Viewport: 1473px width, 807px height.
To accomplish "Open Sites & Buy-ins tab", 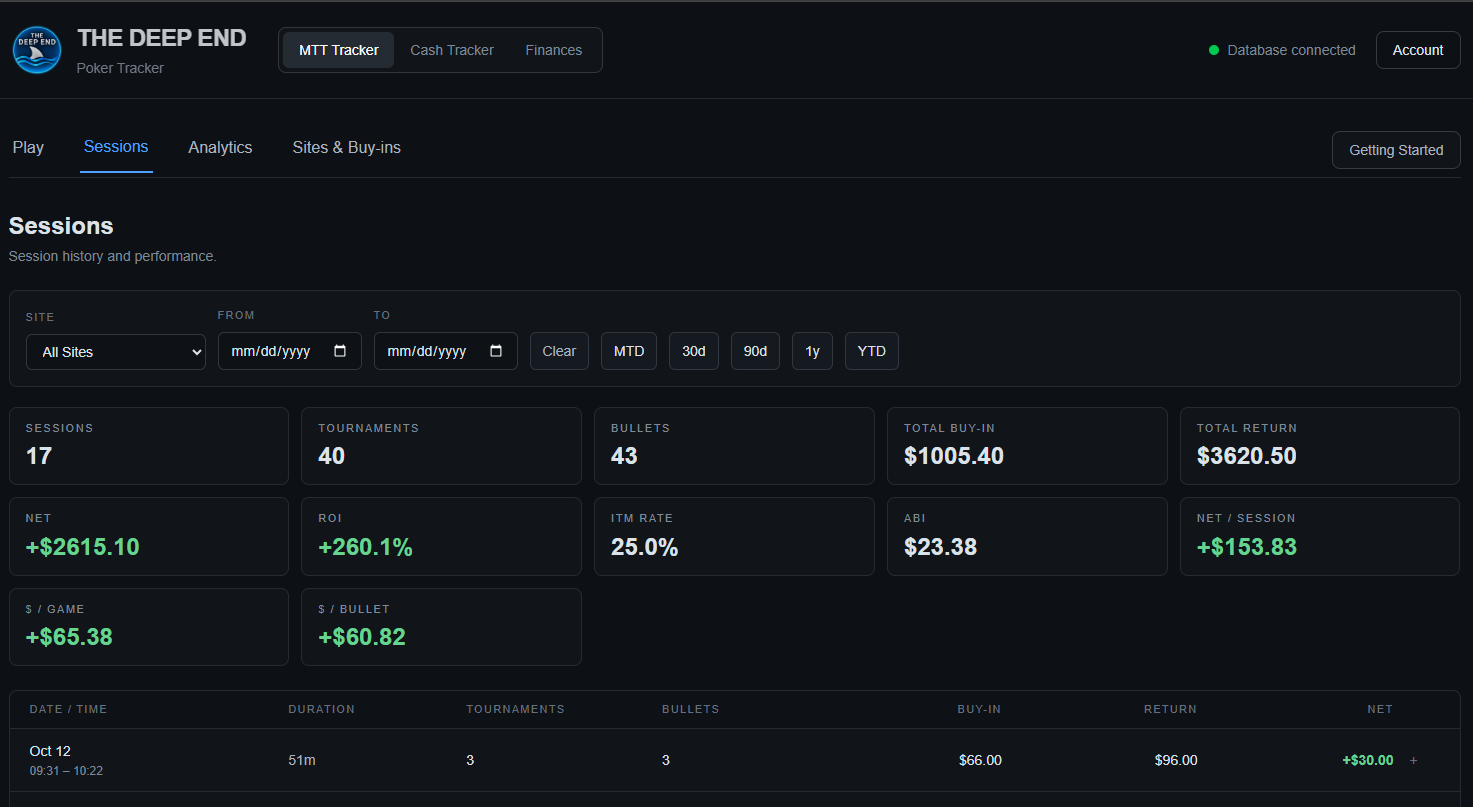I will [347, 147].
